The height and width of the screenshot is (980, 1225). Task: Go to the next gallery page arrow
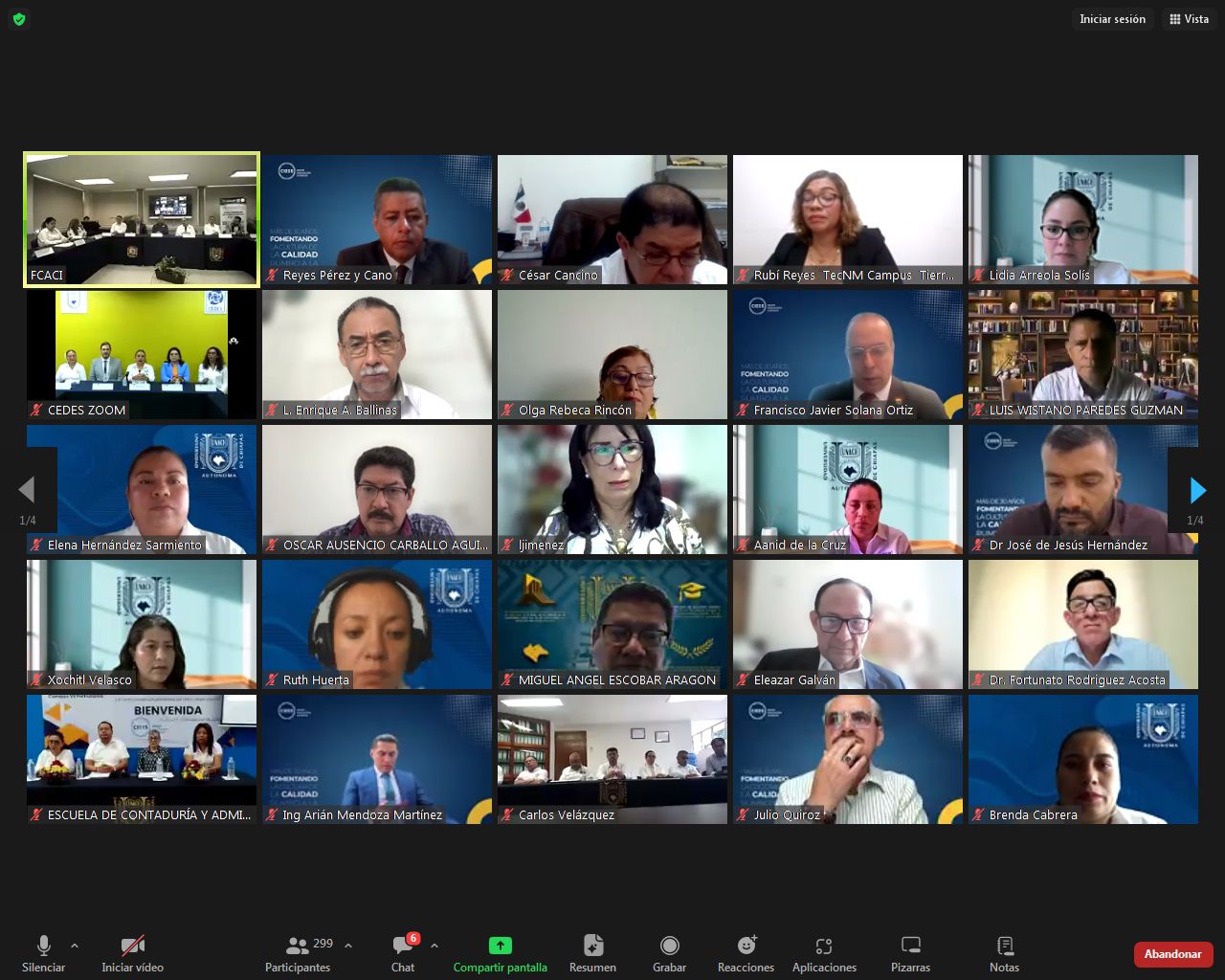tap(1197, 490)
